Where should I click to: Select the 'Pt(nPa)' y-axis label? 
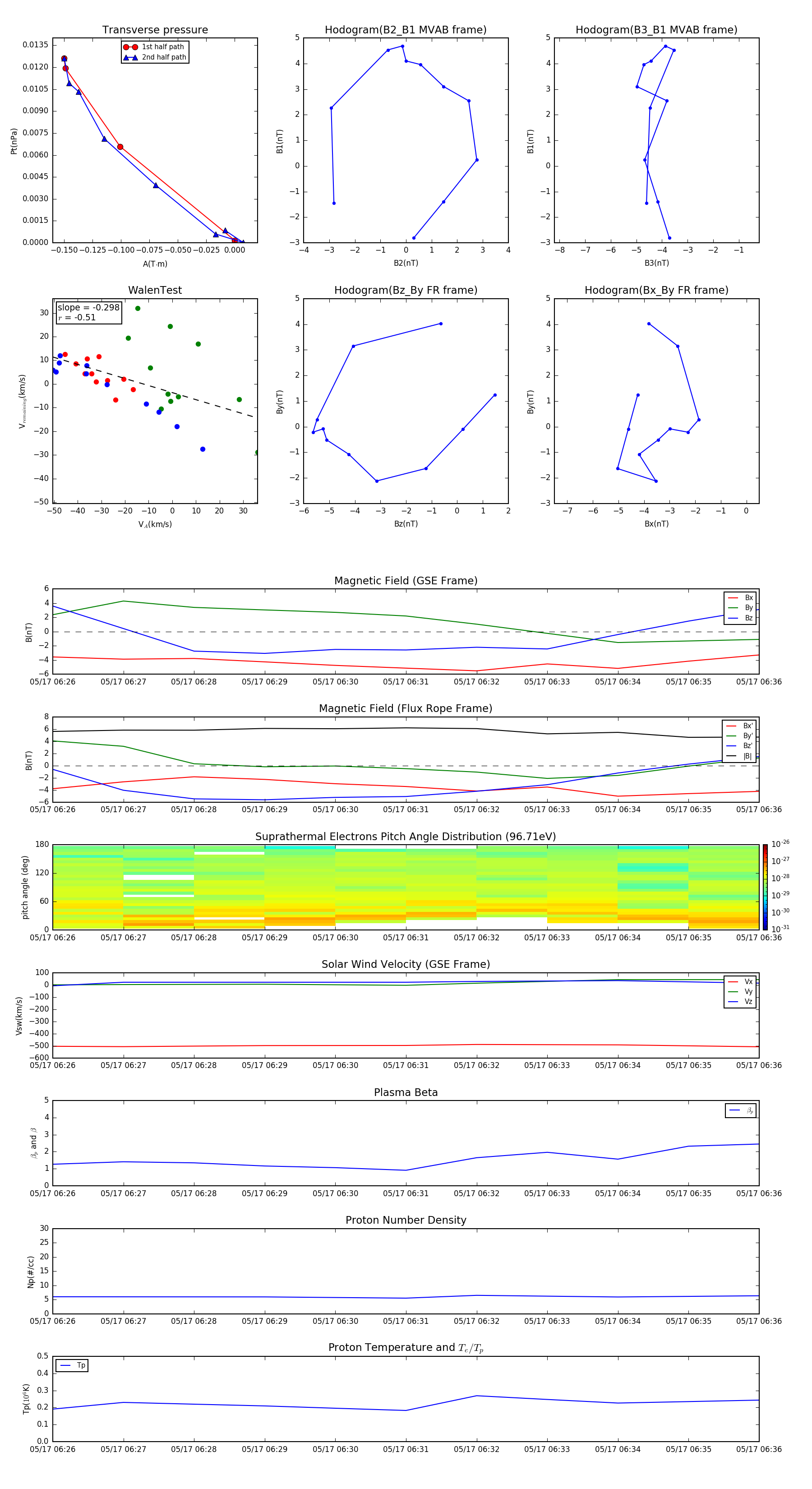[x=14, y=141]
